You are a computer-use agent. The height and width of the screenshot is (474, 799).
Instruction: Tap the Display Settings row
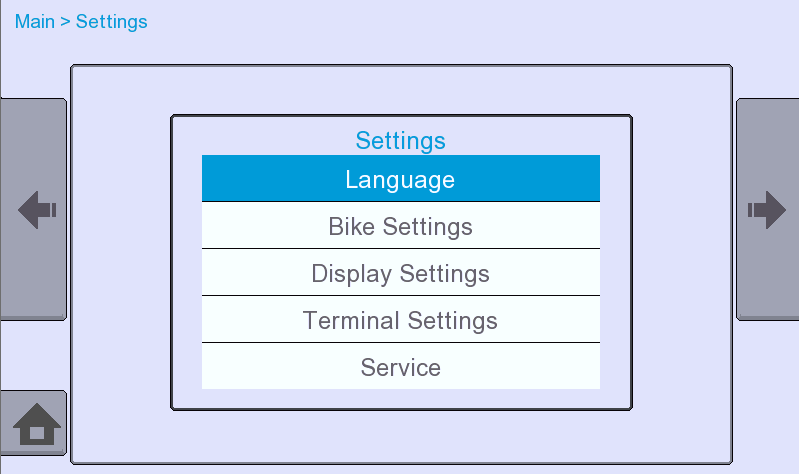click(x=401, y=272)
